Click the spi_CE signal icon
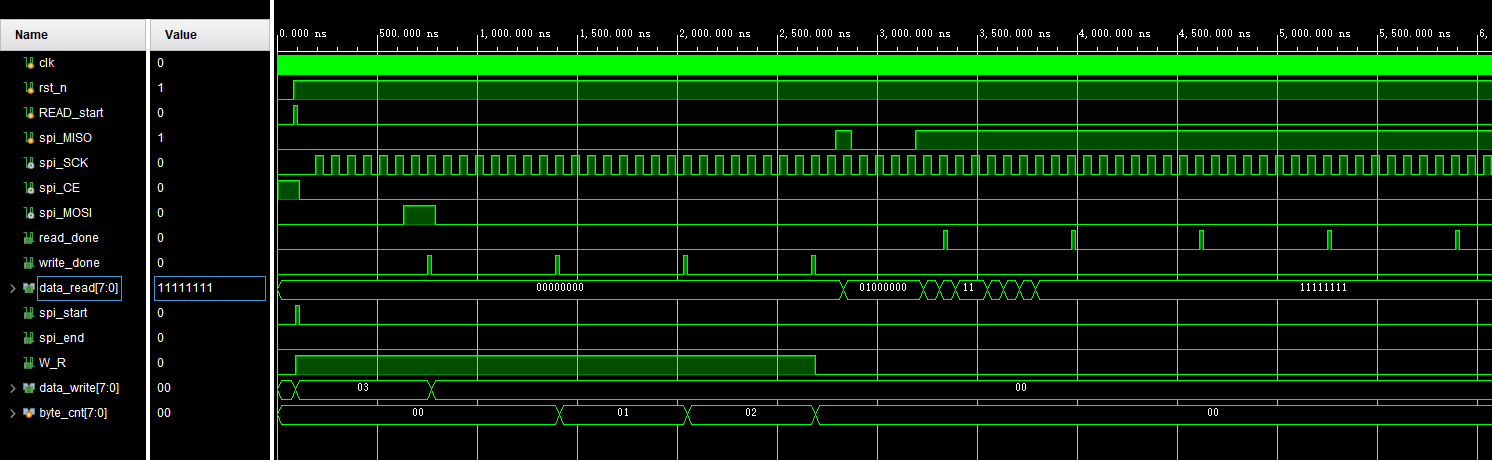 coord(28,188)
